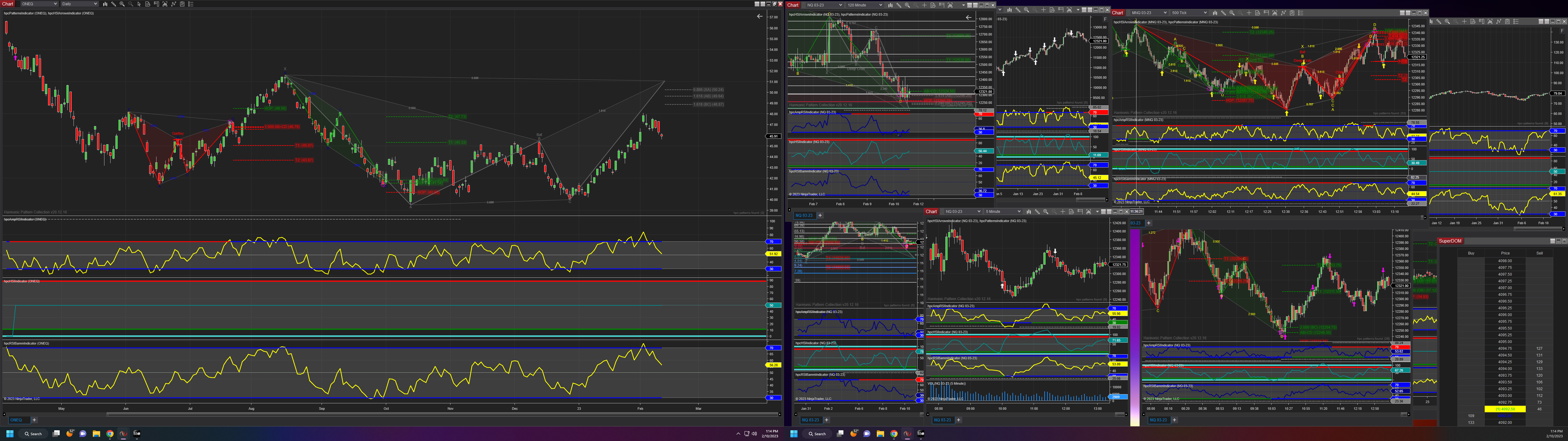Click highlighted 4092.50 price row in SuperDOM

point(1505,409)
